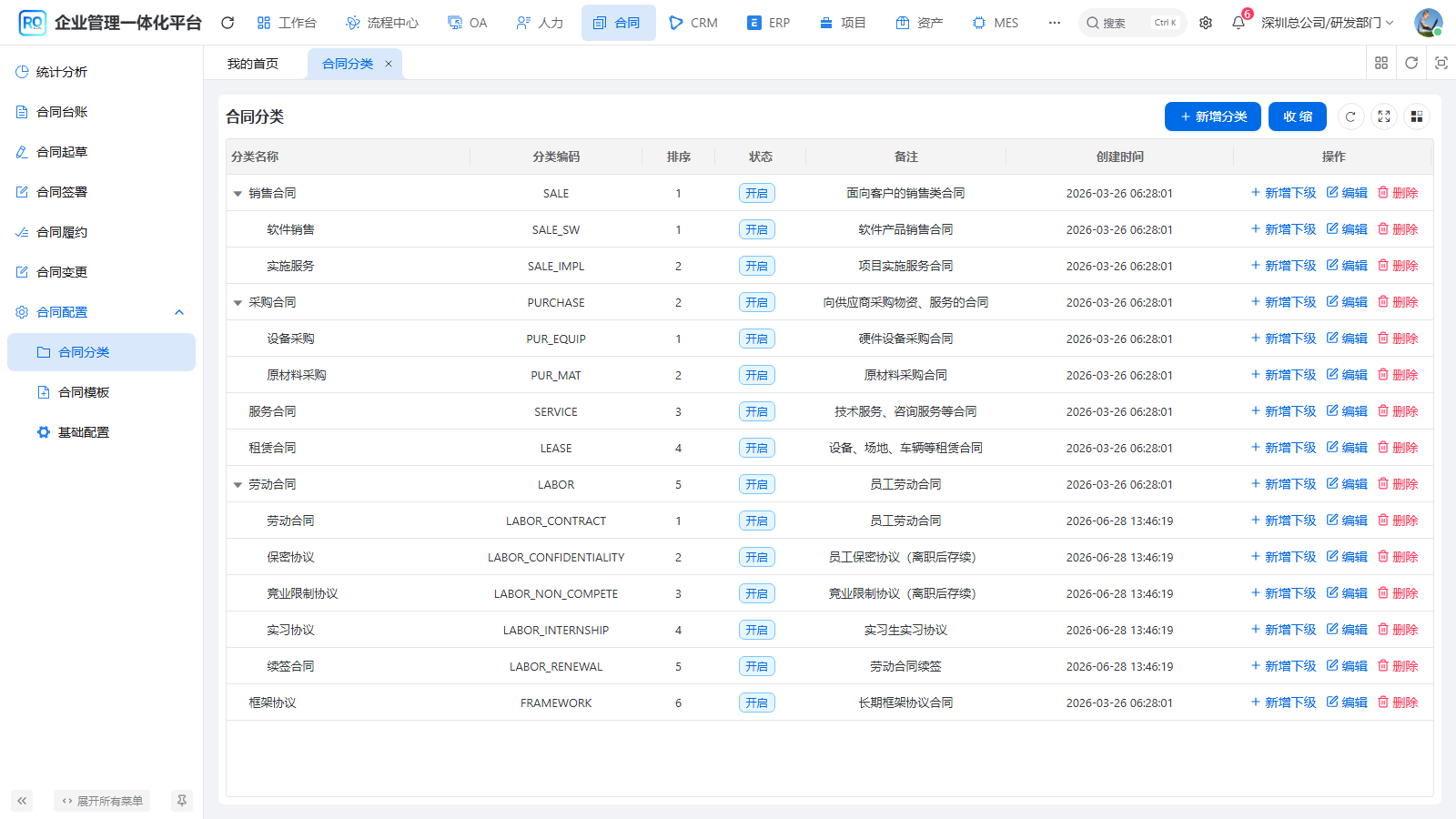The width and height of the screenshot is (1456, 819).
Task: Click the 新增分类 button
Action: [x=1213, y=116]
